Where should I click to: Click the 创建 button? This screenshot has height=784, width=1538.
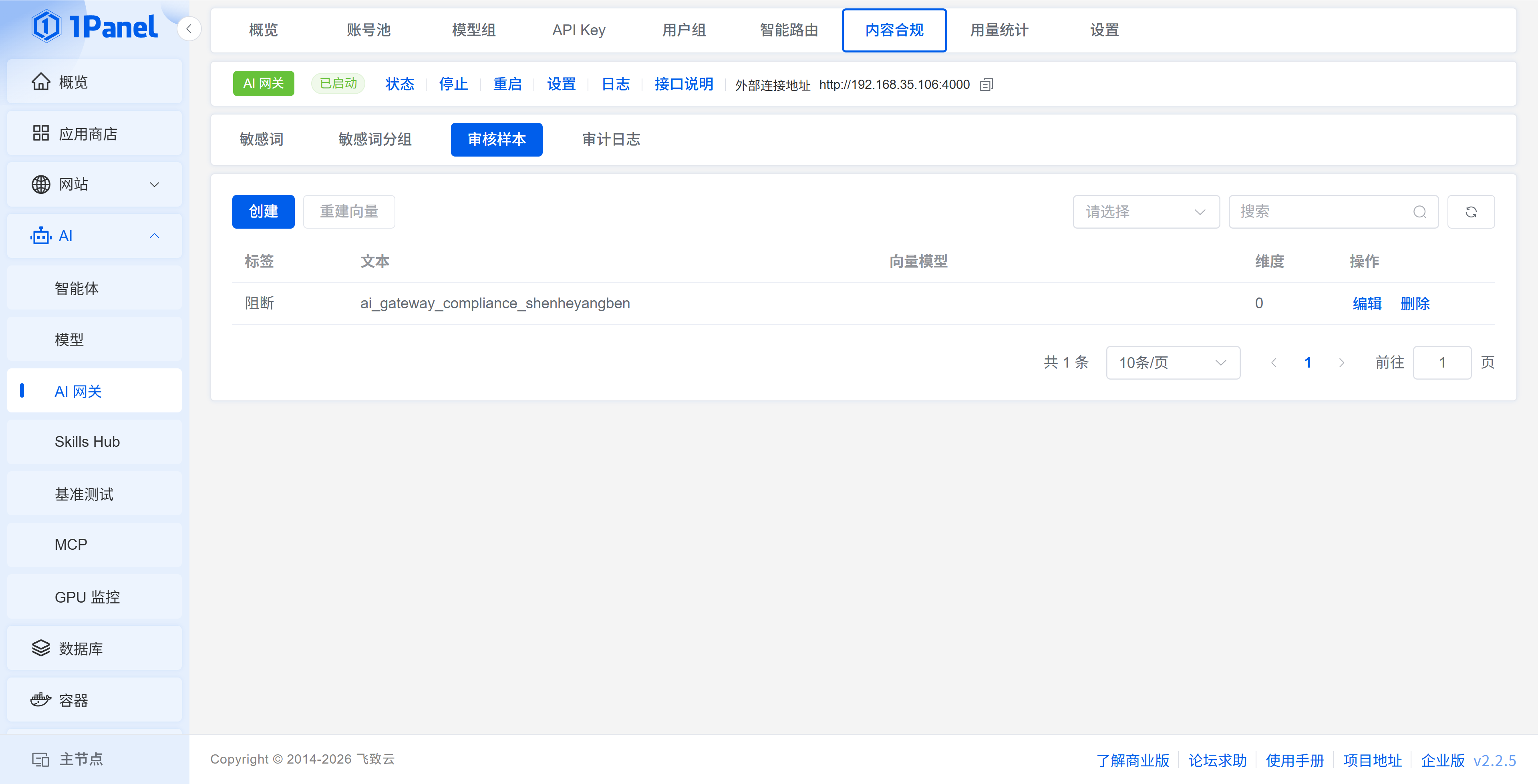[263, 212]
